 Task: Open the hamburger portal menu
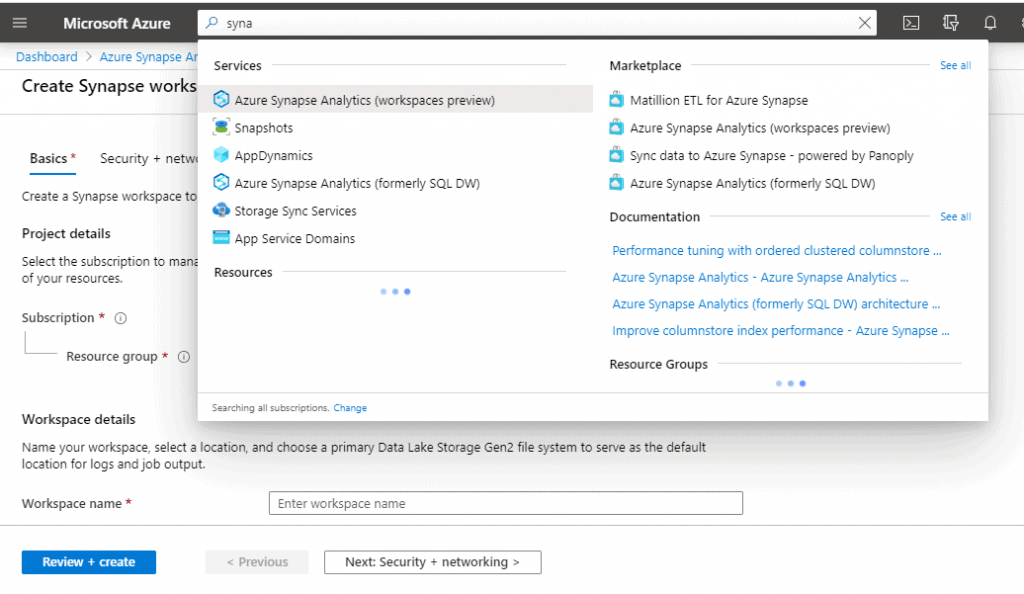(20, 23)
